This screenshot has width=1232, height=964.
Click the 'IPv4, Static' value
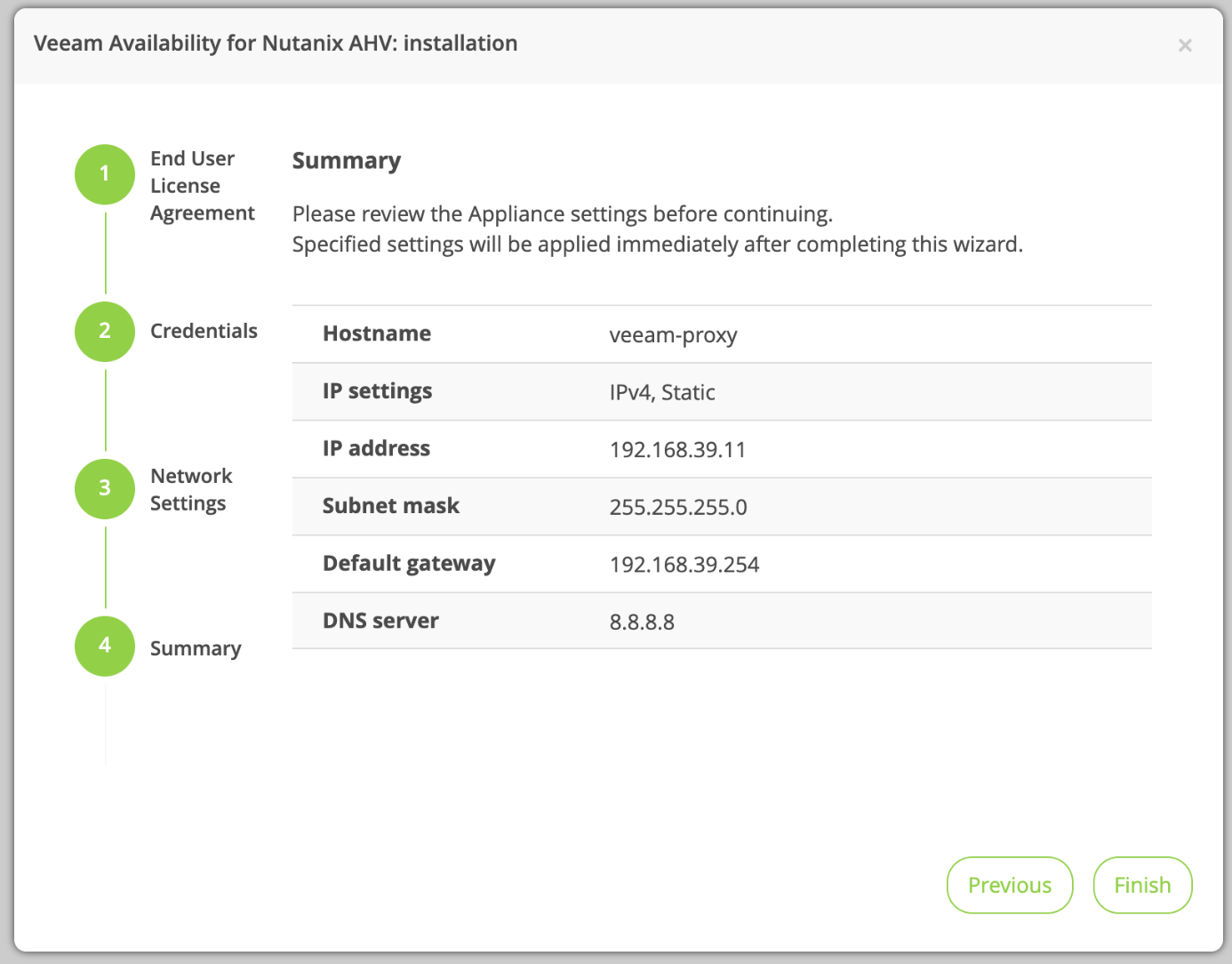tap(662, 392)
